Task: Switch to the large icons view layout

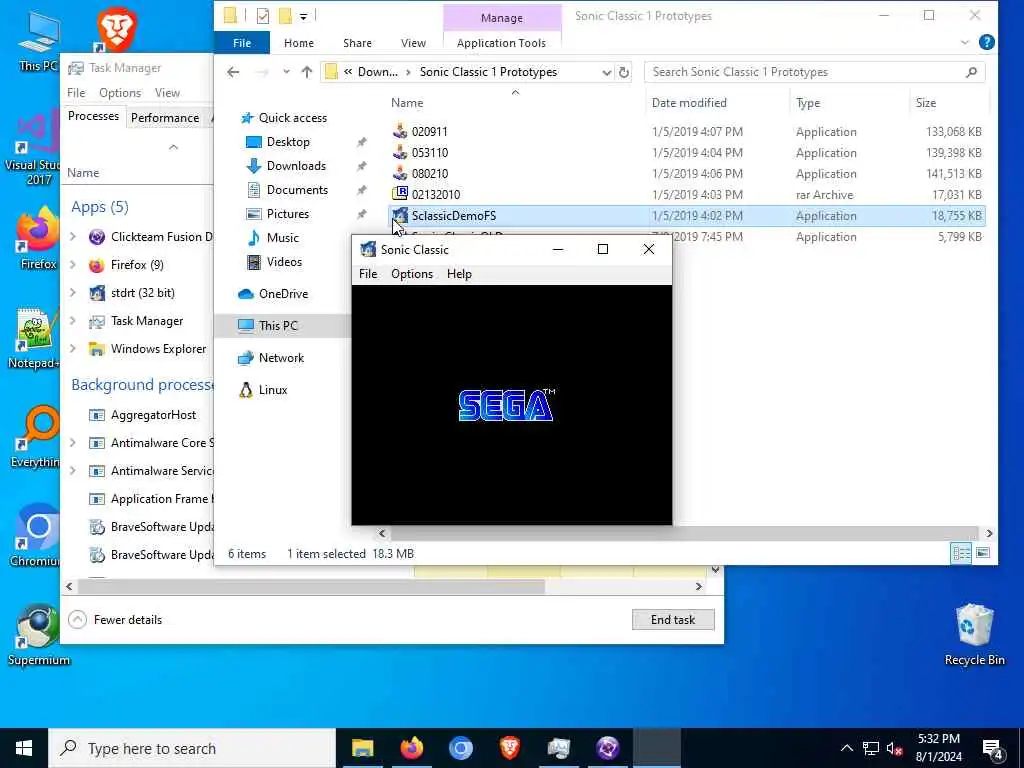Action: click(x=983, y=553)
